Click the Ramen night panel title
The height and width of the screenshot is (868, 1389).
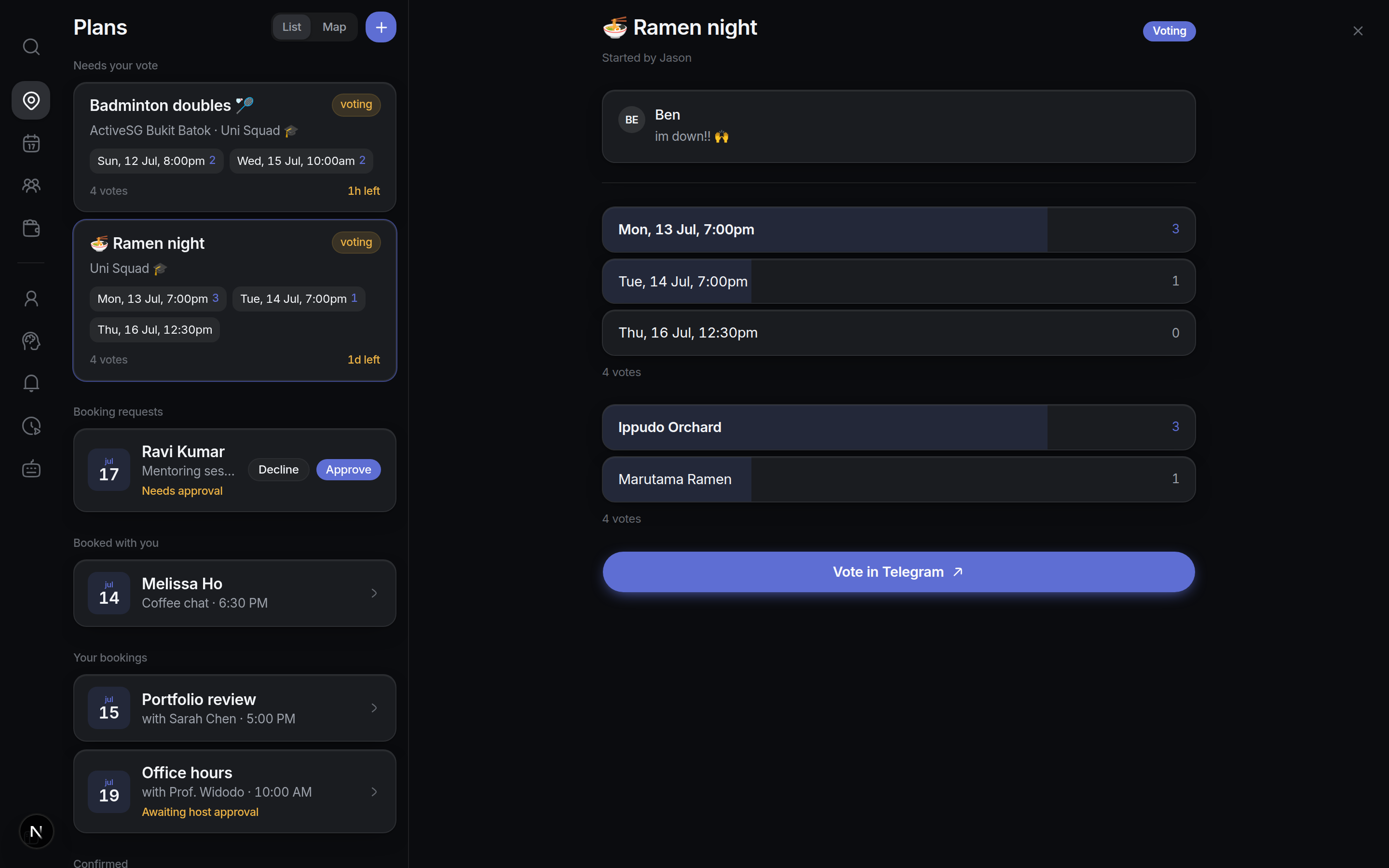[x=680, y=27]
